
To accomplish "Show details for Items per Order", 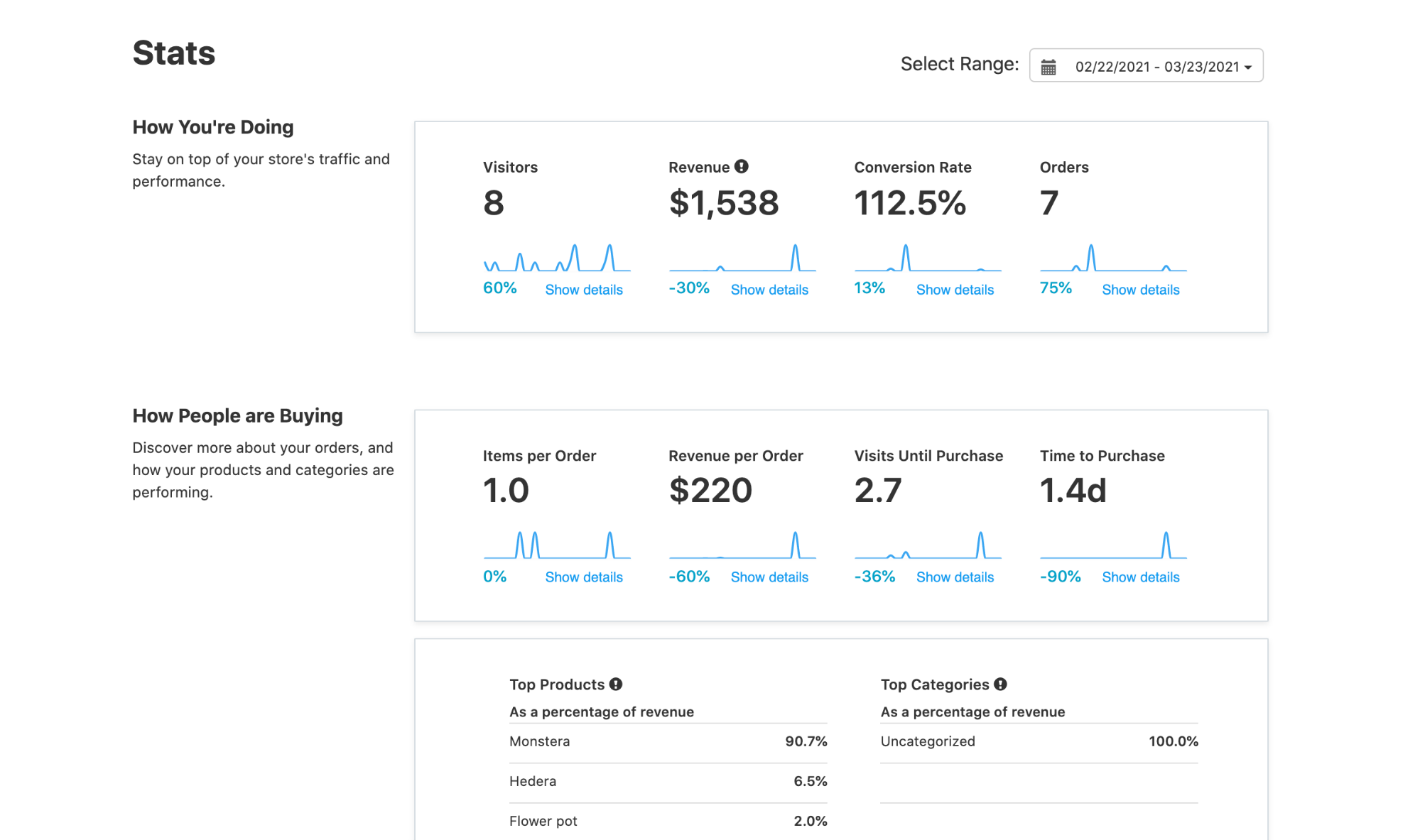I will click(583, 577).
